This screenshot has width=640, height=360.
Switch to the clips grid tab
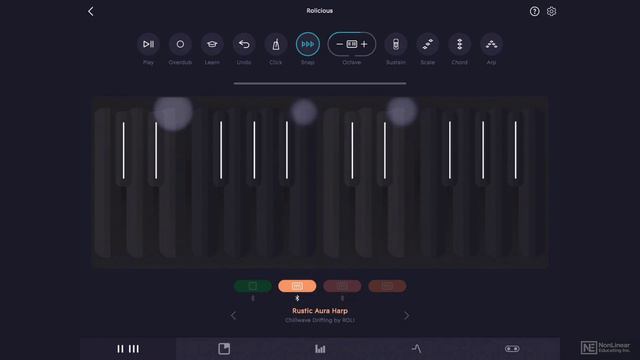point(224,349)
